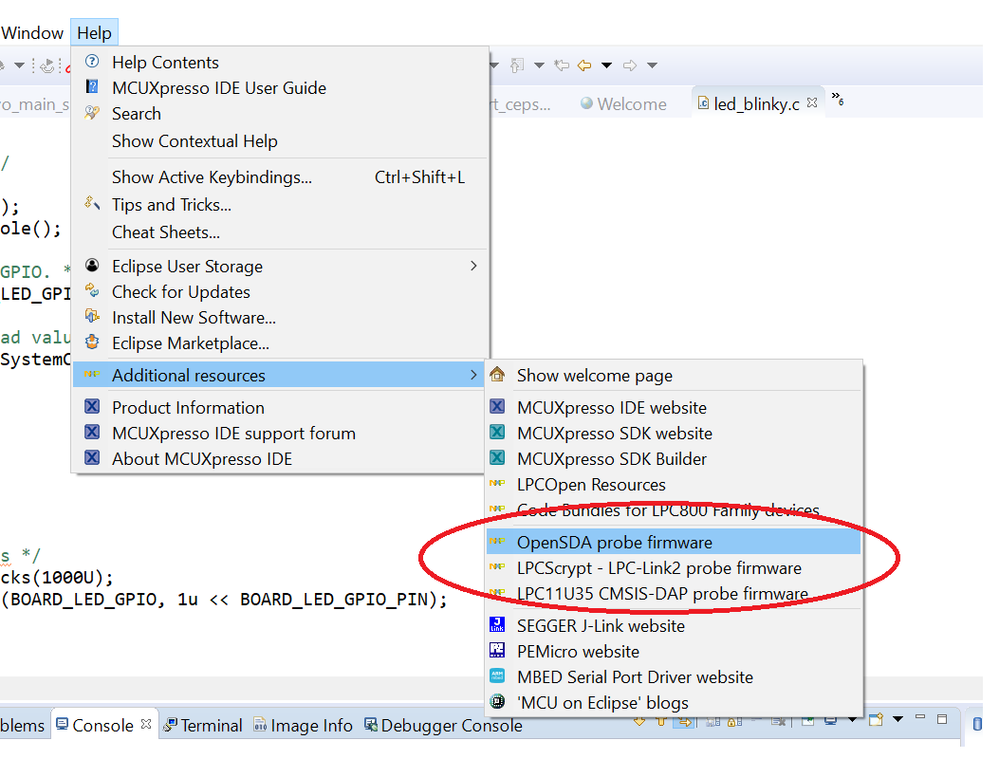Click the Show welcome page home icon
Viewport: 999px width, 759px height.
click(x=497, y=376)
